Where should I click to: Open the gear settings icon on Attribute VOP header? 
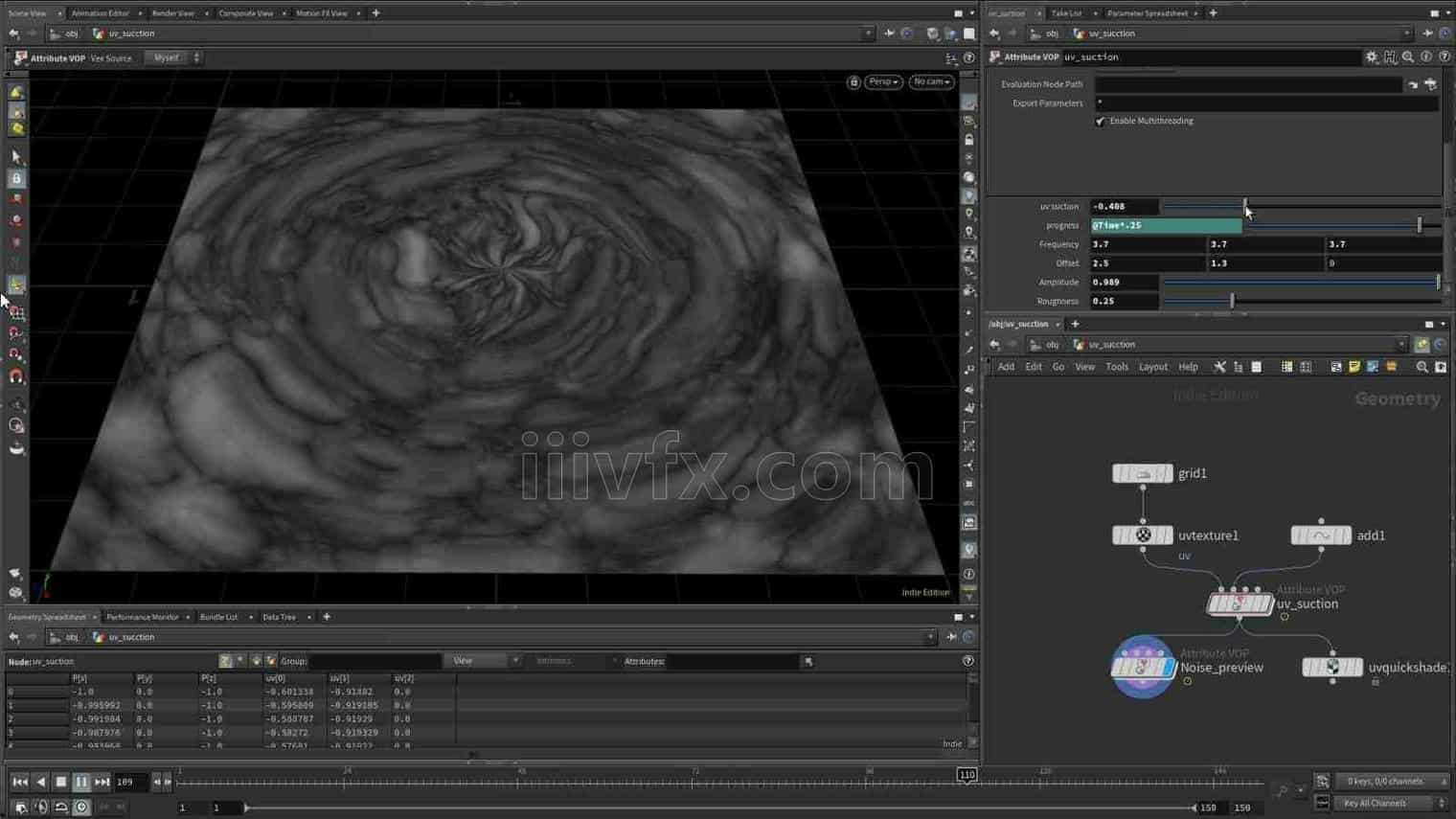1373,57
